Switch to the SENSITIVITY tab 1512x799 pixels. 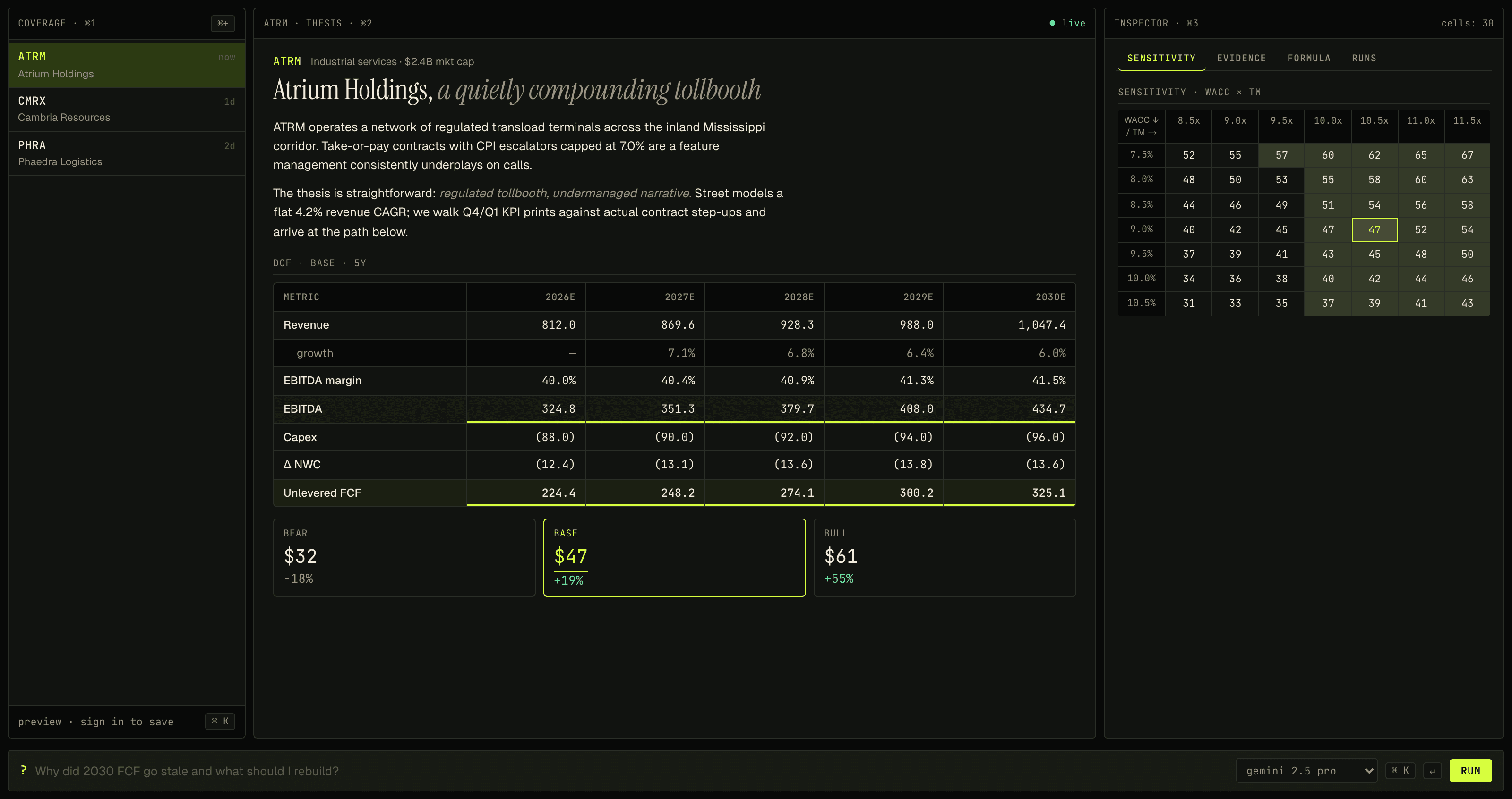click(1161, 58)
